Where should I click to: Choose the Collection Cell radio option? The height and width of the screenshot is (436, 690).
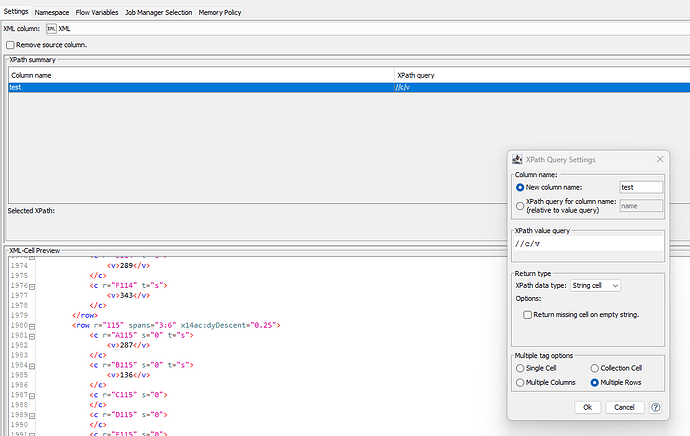[595, 369]
